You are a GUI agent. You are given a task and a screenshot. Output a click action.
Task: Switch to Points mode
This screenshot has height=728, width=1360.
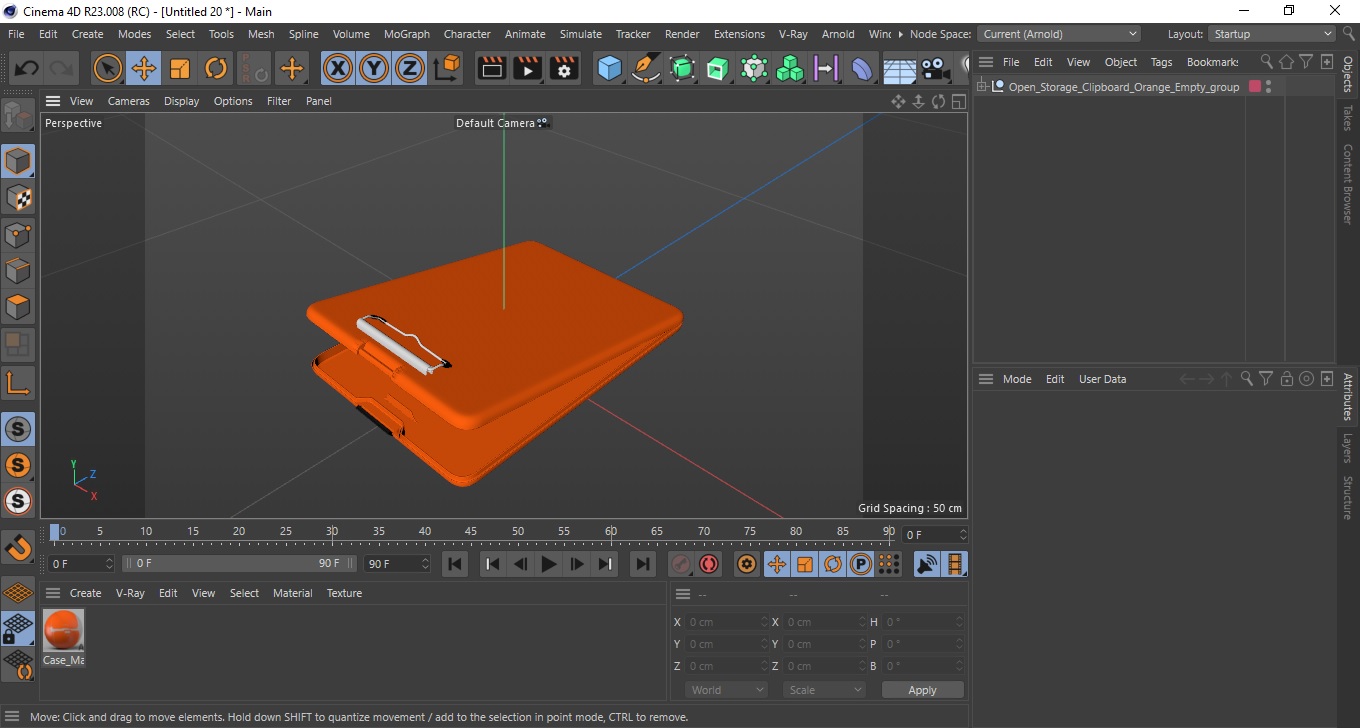point(18,235)
